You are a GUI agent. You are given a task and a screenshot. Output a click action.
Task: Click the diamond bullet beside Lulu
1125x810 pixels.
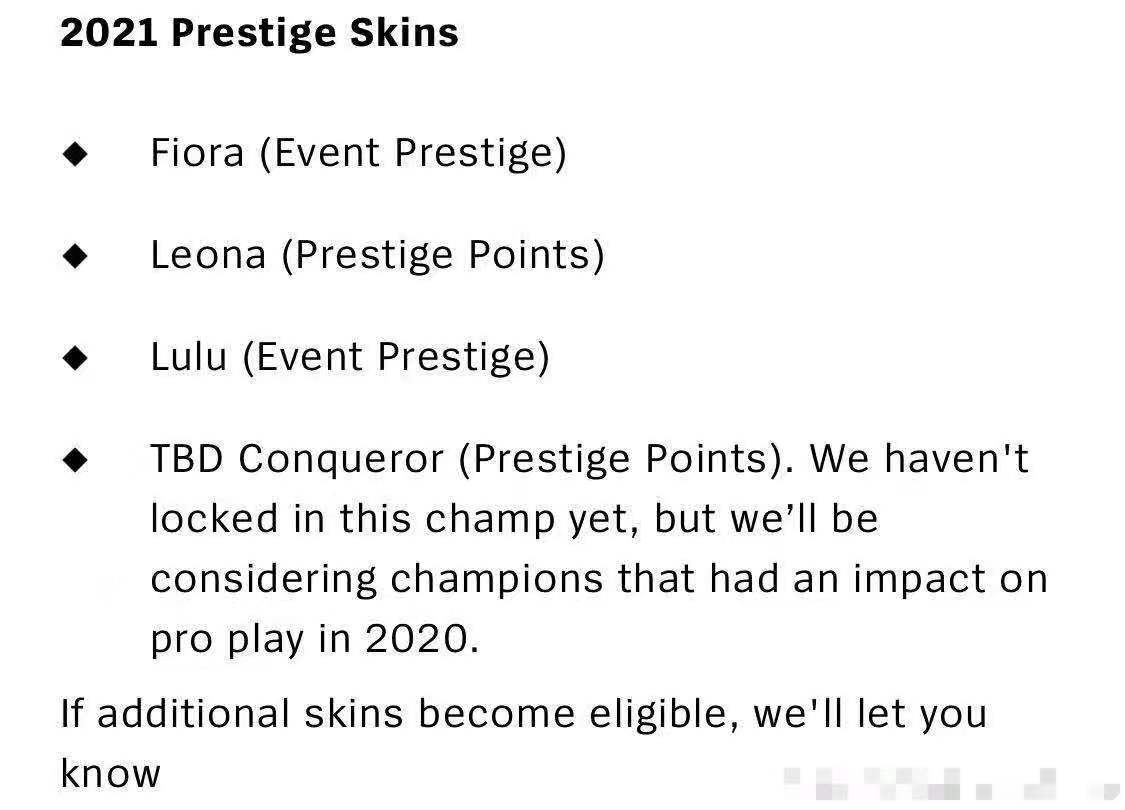click(75, 358)
